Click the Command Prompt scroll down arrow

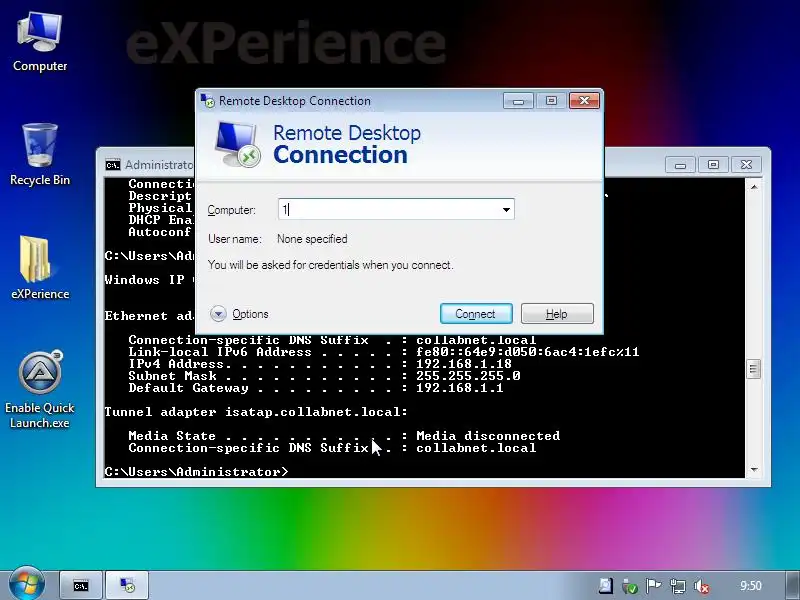[754, 470]
